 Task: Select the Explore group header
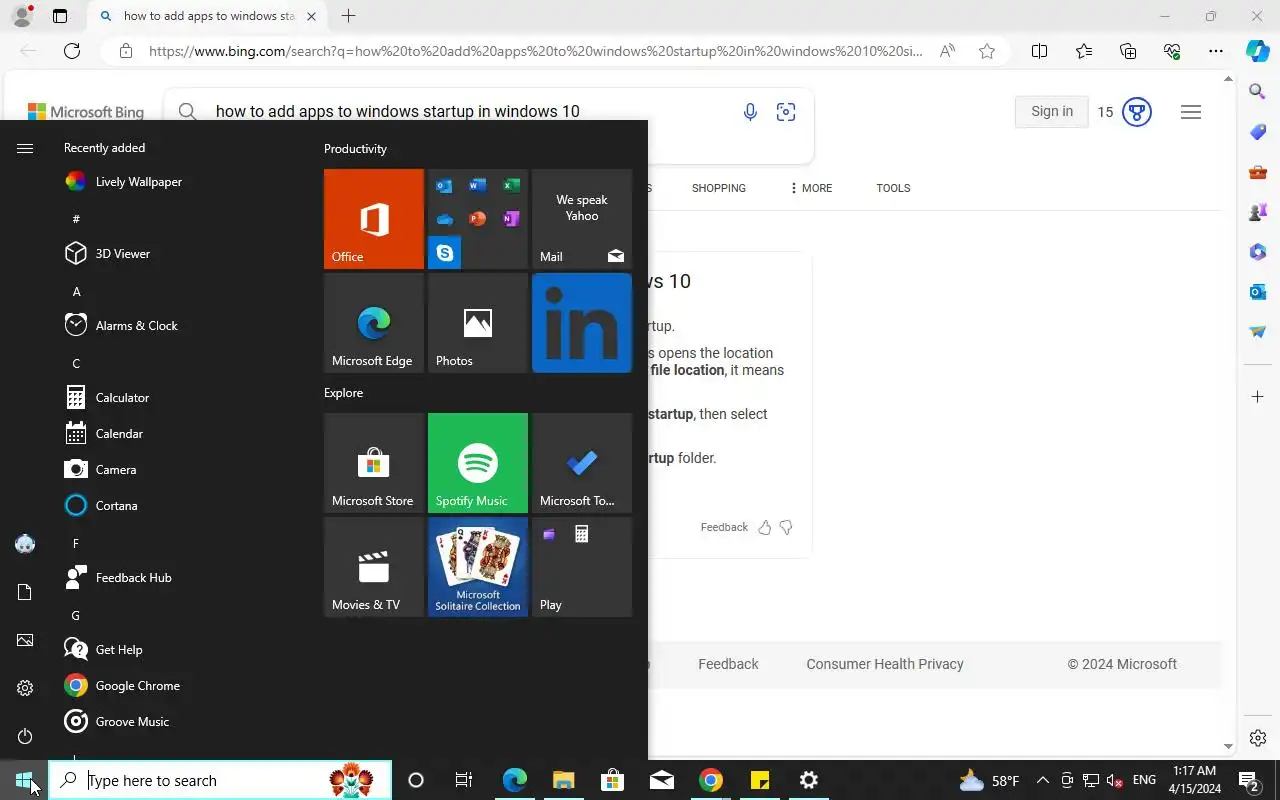pyautogui.click(x=343, y=393)
